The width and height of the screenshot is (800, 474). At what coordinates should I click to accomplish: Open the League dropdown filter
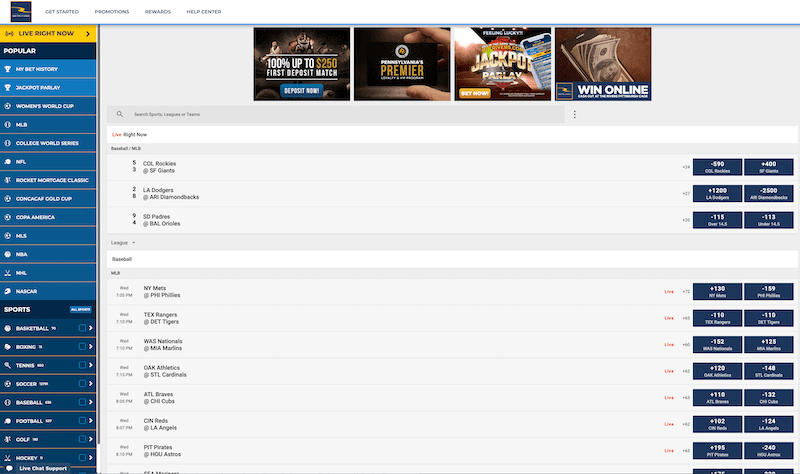123,243
